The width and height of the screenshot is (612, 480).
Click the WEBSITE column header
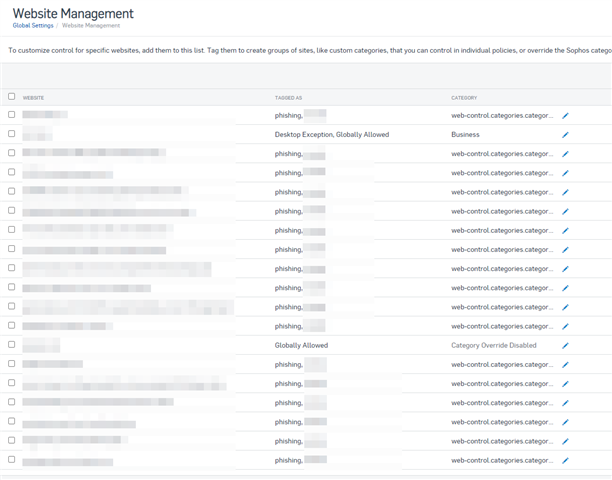click(33, 98)
